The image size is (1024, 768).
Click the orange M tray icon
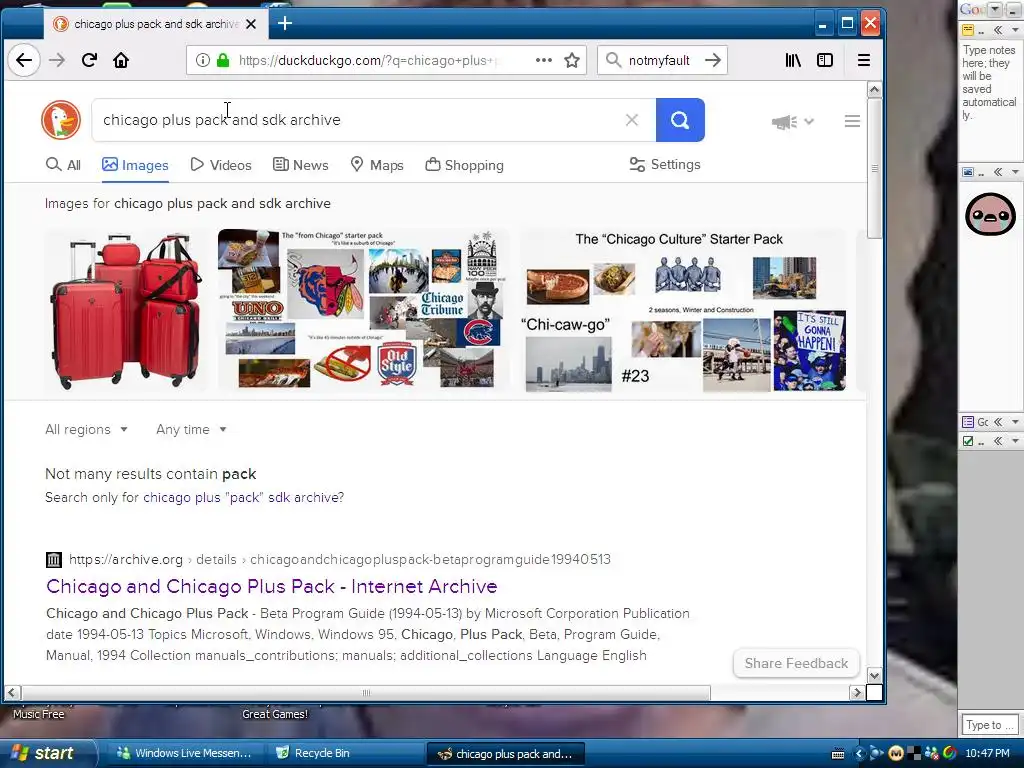[x=896, y=754]
